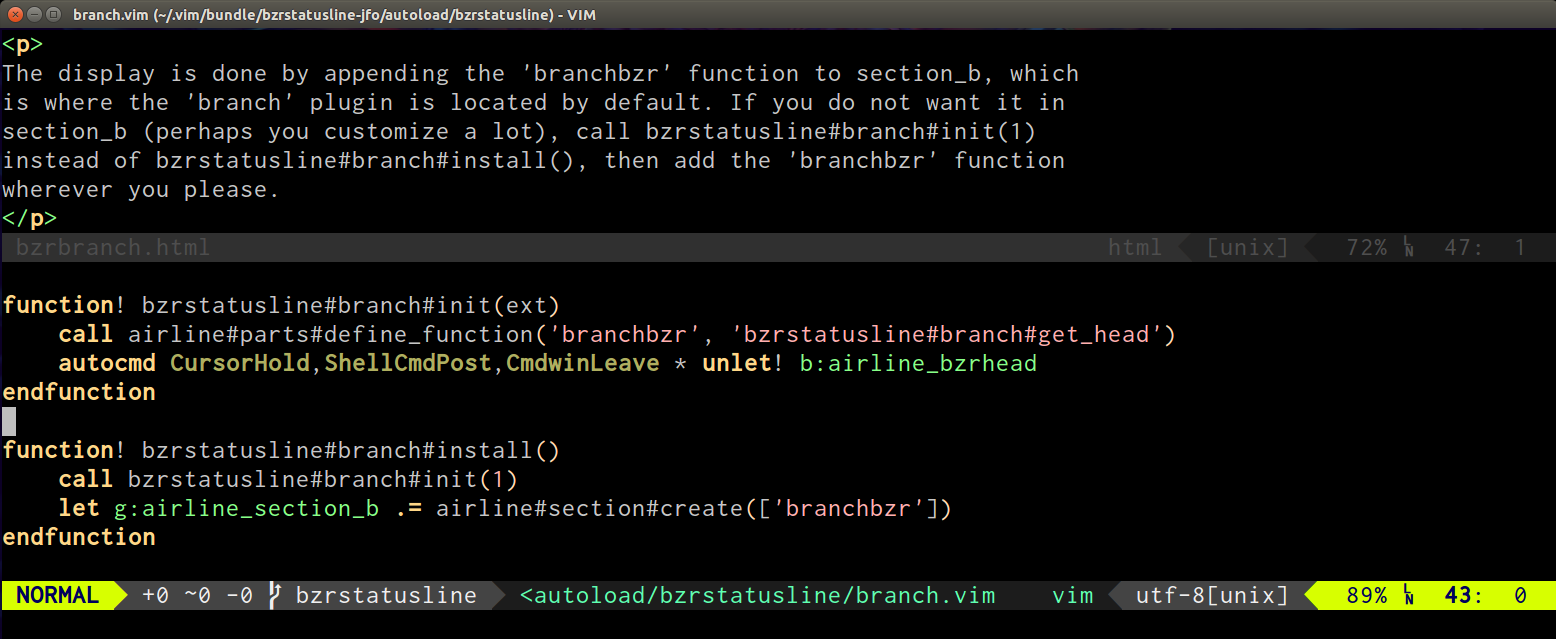Click the closing </p> tag
1556x639 pixels.
30,219
